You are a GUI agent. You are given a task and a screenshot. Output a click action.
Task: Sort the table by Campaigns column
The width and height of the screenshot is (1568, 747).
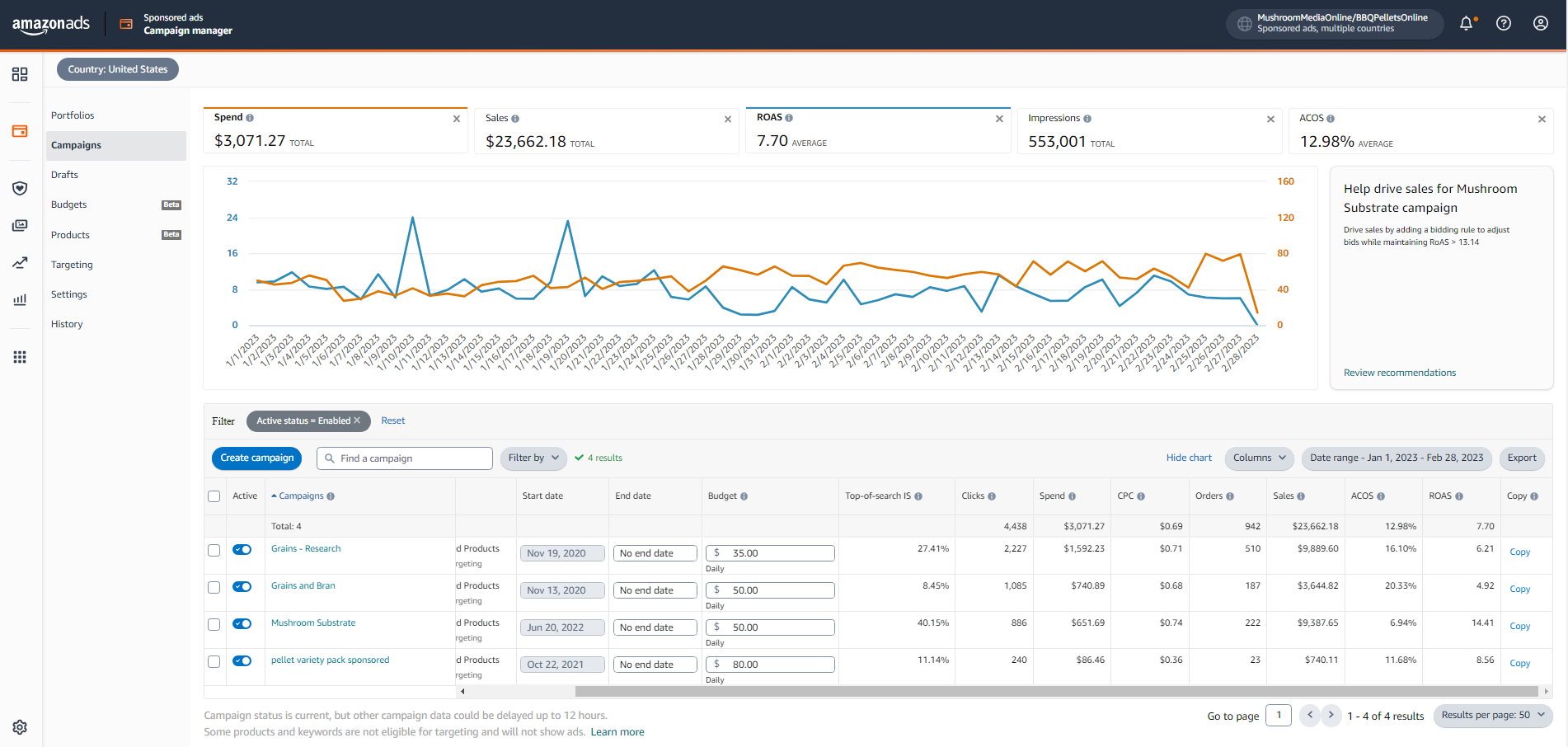(302, 496)
